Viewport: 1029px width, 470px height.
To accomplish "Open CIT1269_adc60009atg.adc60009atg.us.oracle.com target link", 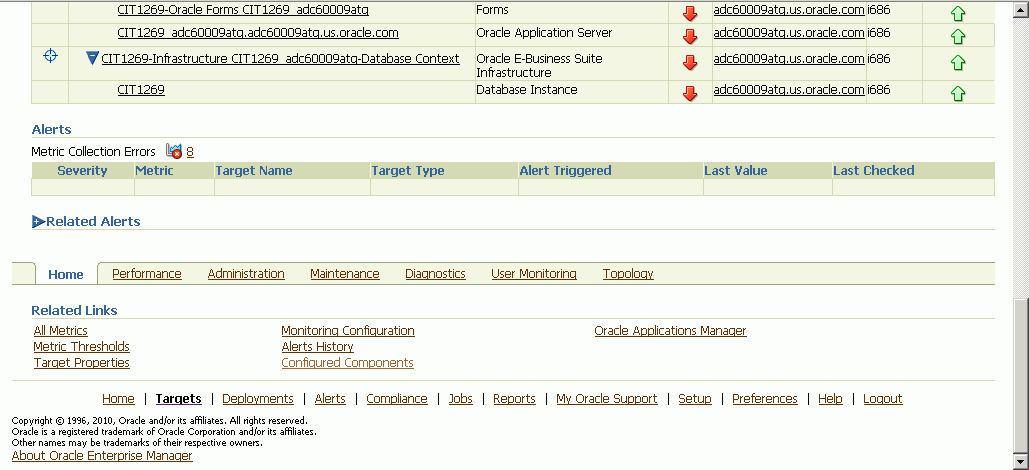I will 258,32.
